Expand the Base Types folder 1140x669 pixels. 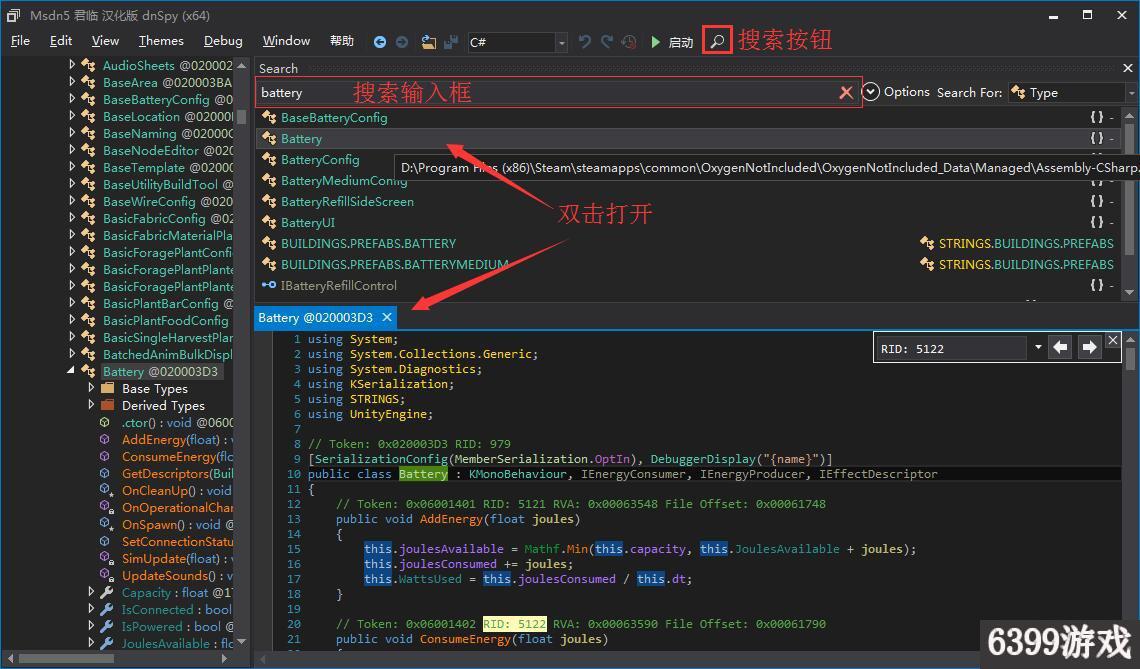pos(91,388)
